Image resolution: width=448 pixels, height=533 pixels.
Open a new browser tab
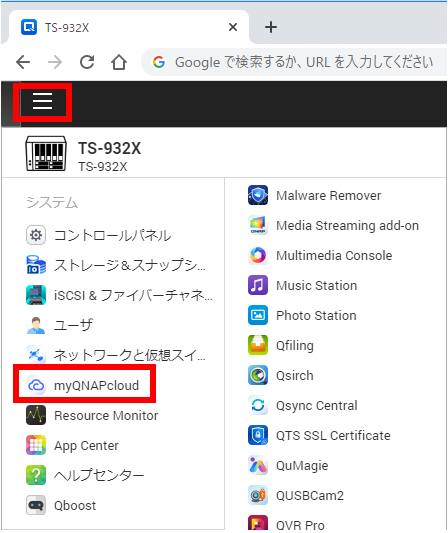coord(271,27)
